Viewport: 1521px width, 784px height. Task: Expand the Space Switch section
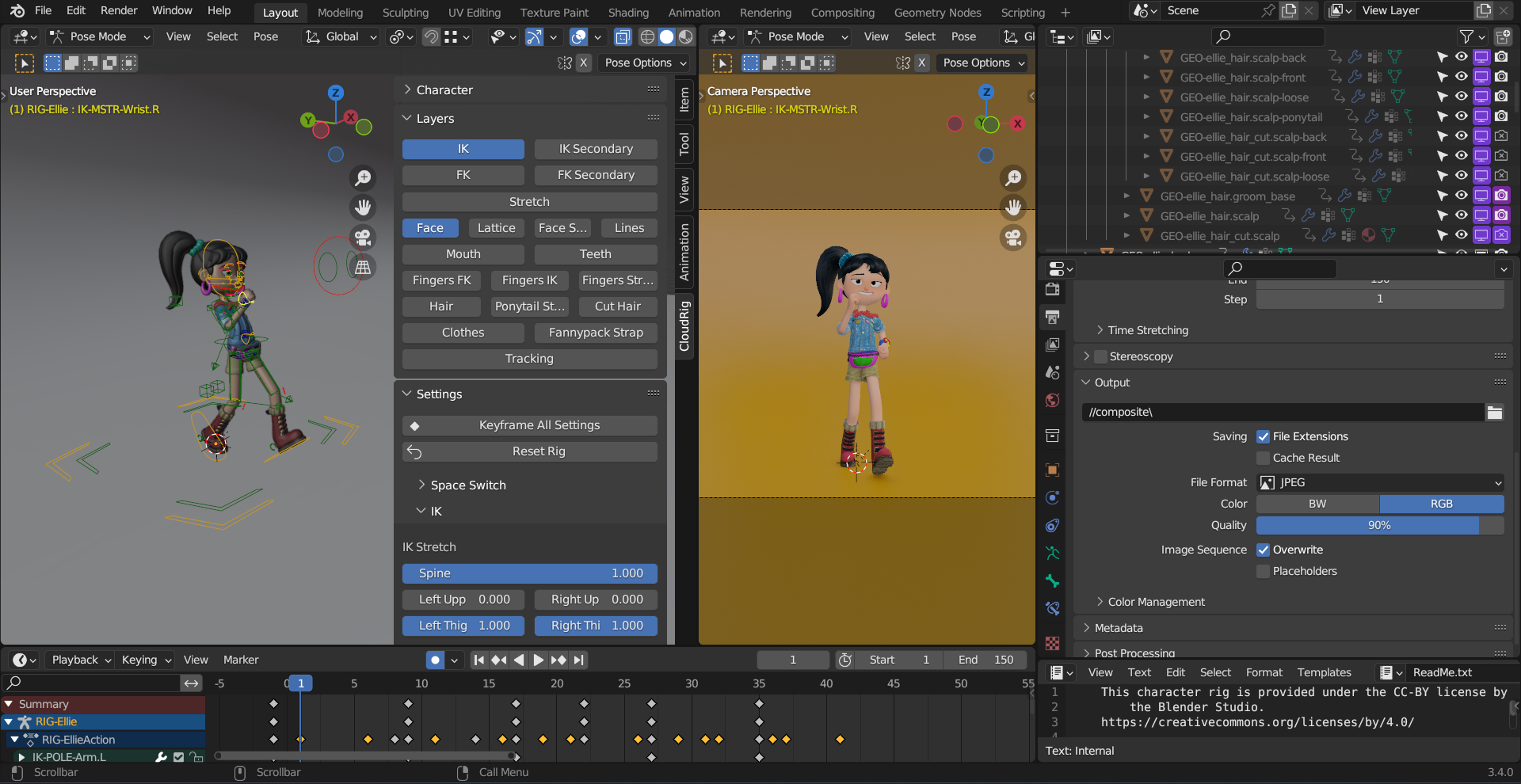467,485
